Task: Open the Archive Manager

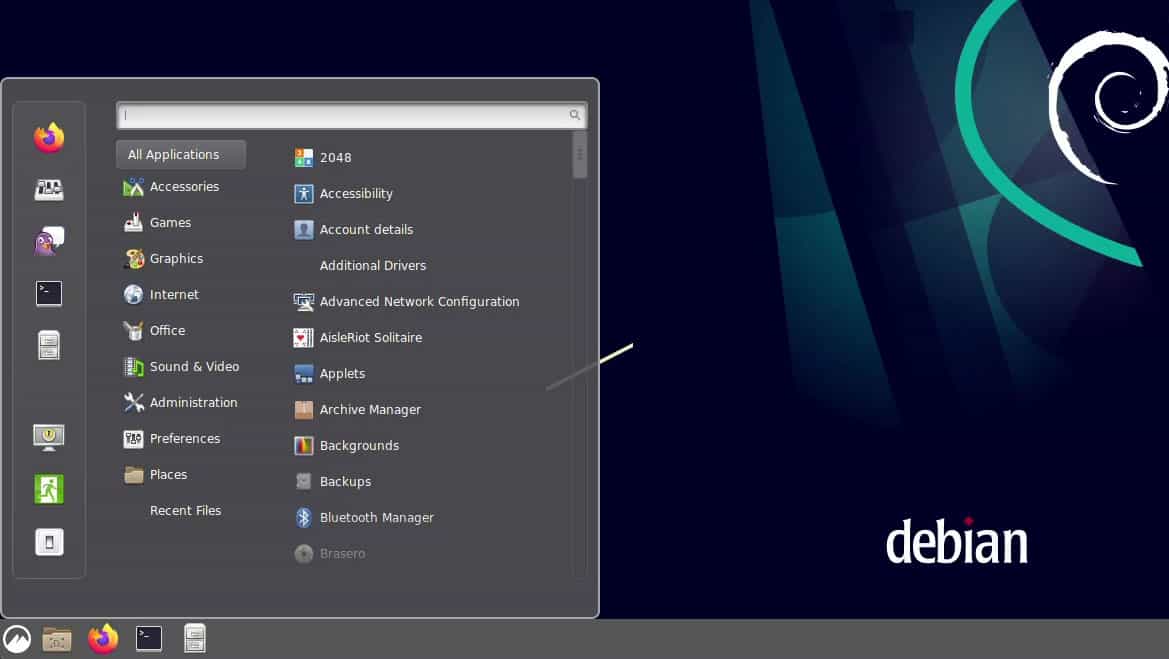Action: [x=370, y=409]
